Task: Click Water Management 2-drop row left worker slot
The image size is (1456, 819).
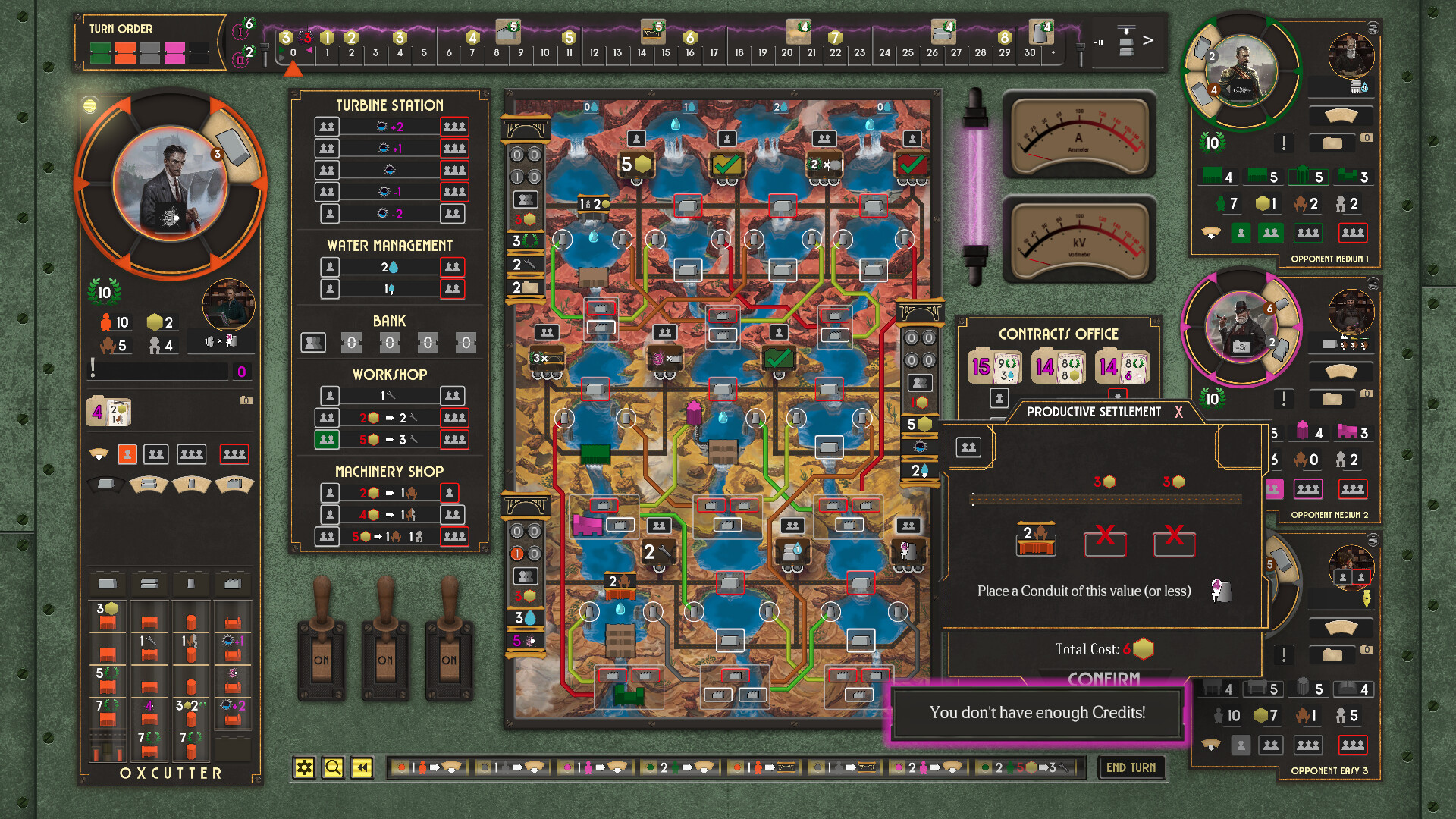Action: [330, 267]
